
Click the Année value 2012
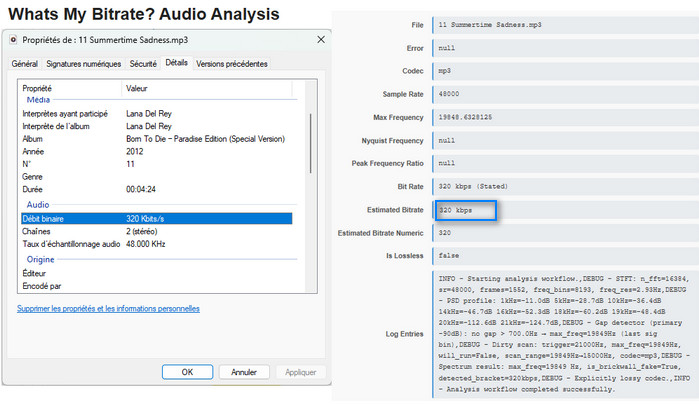[x=135, y=151]
